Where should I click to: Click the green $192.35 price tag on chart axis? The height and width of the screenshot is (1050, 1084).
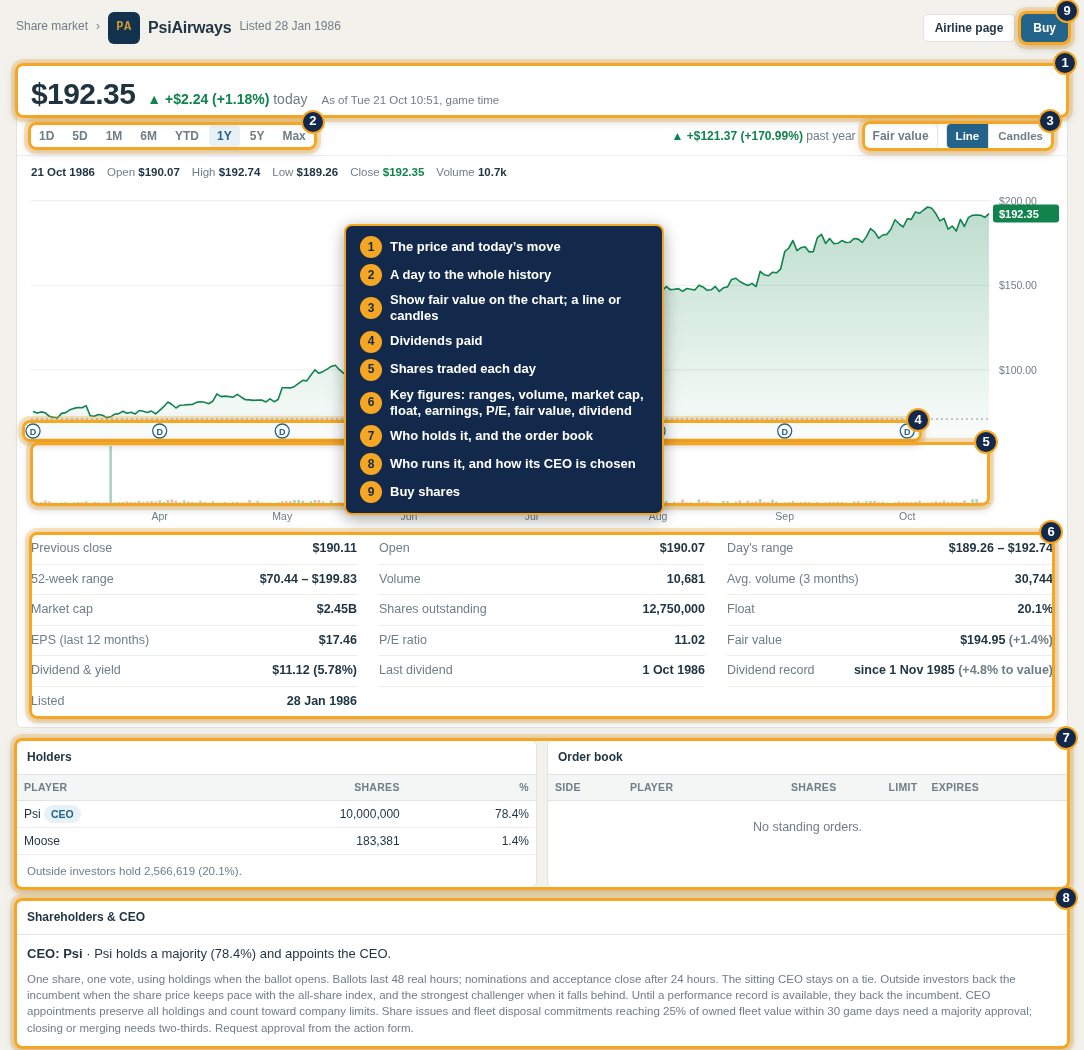coord(1025,214)
